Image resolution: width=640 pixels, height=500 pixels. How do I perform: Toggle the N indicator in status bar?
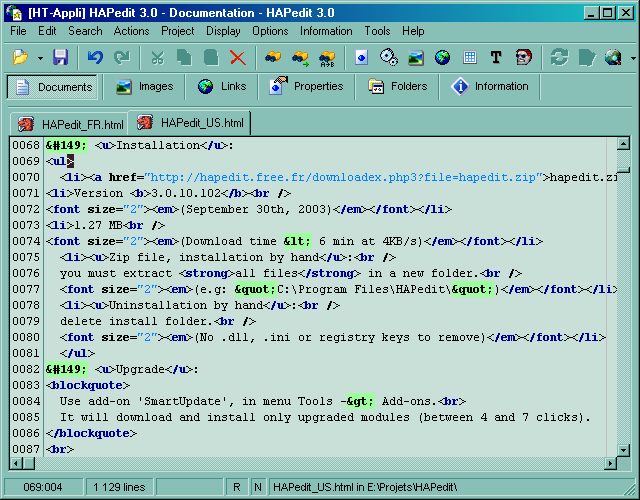(258, 487)
